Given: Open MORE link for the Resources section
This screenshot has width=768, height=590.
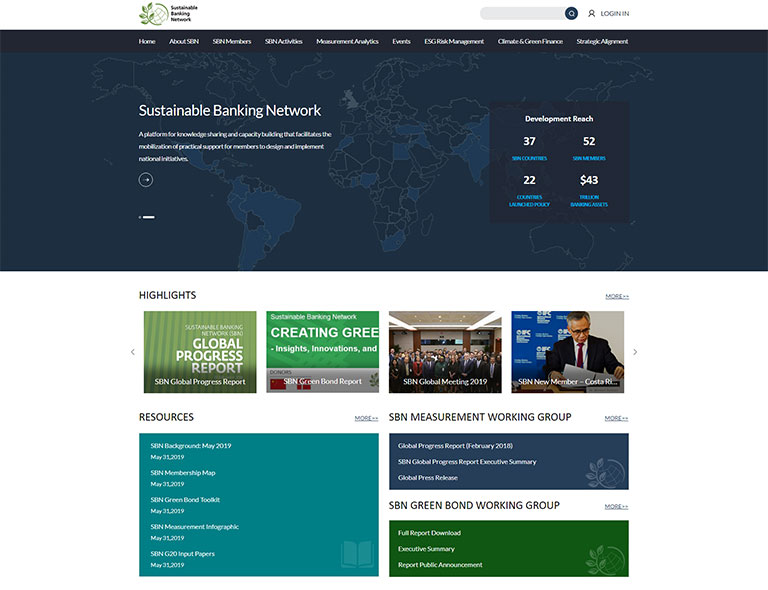Looking at the screenshot, I should coord(366,419).
